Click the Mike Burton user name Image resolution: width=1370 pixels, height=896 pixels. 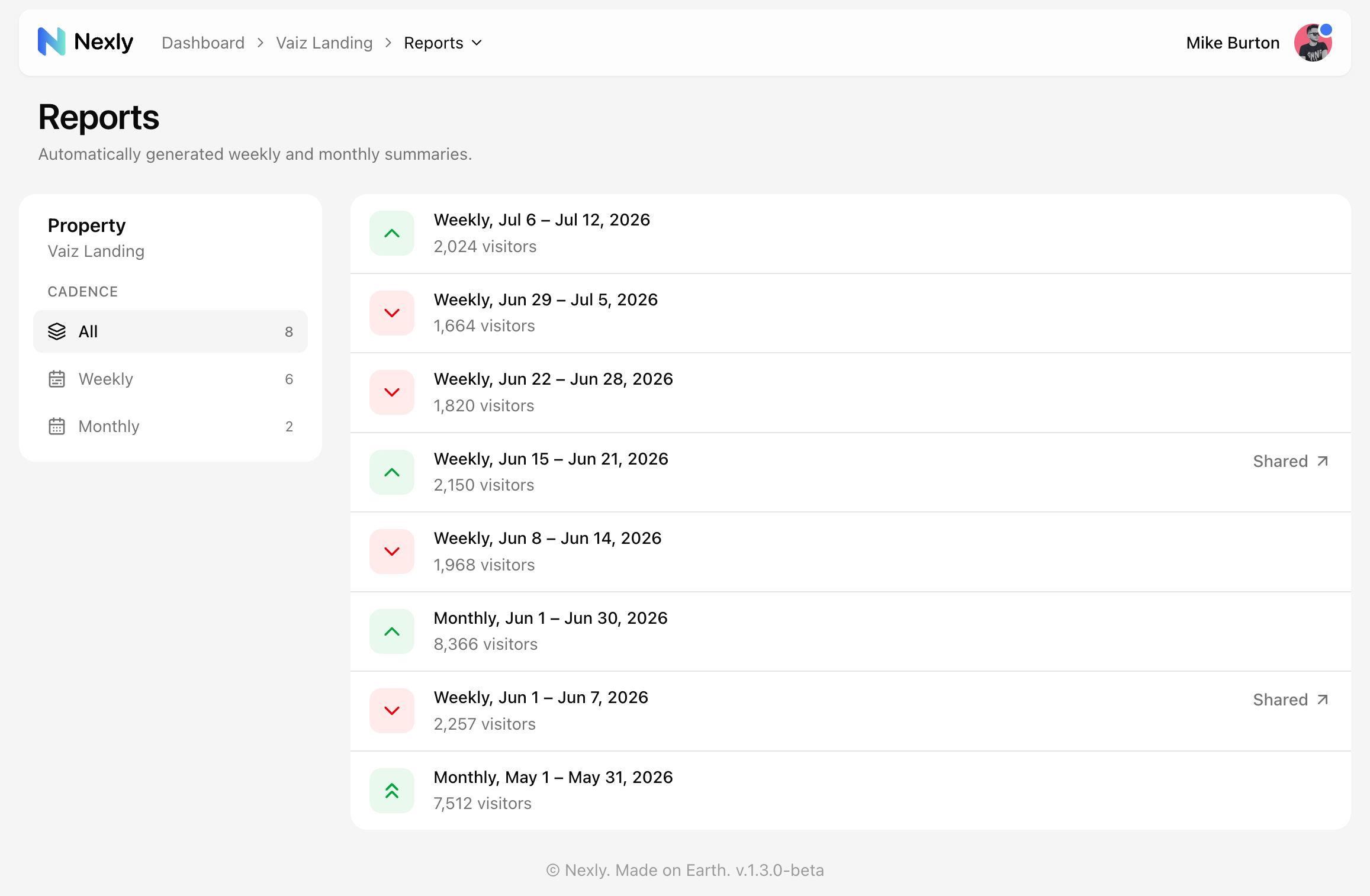point(1233,43)
